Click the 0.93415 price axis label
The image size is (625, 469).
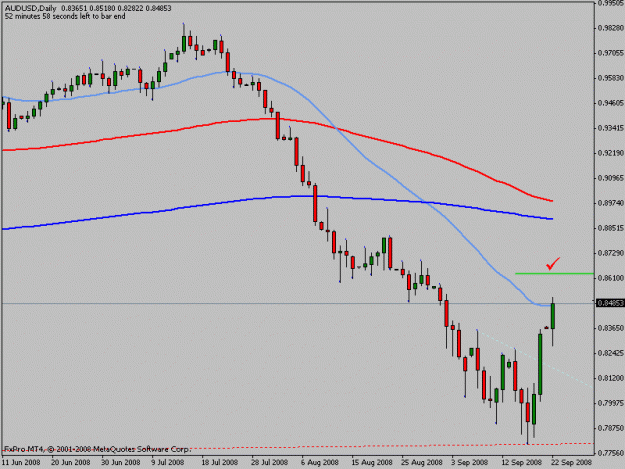pyautogui.click(x=610, y=128)
